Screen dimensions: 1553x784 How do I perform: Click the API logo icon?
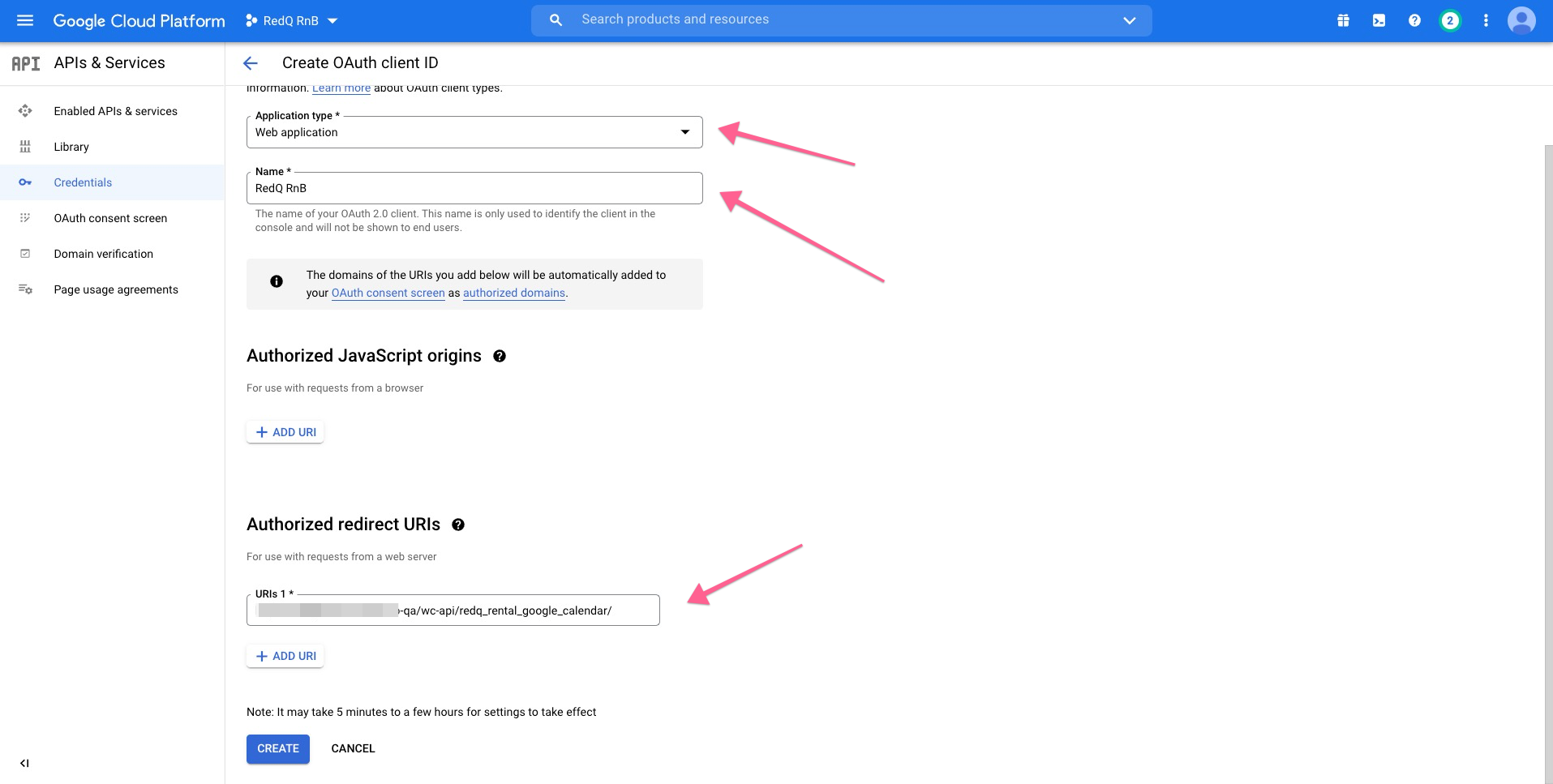click(x=25, y=63)
